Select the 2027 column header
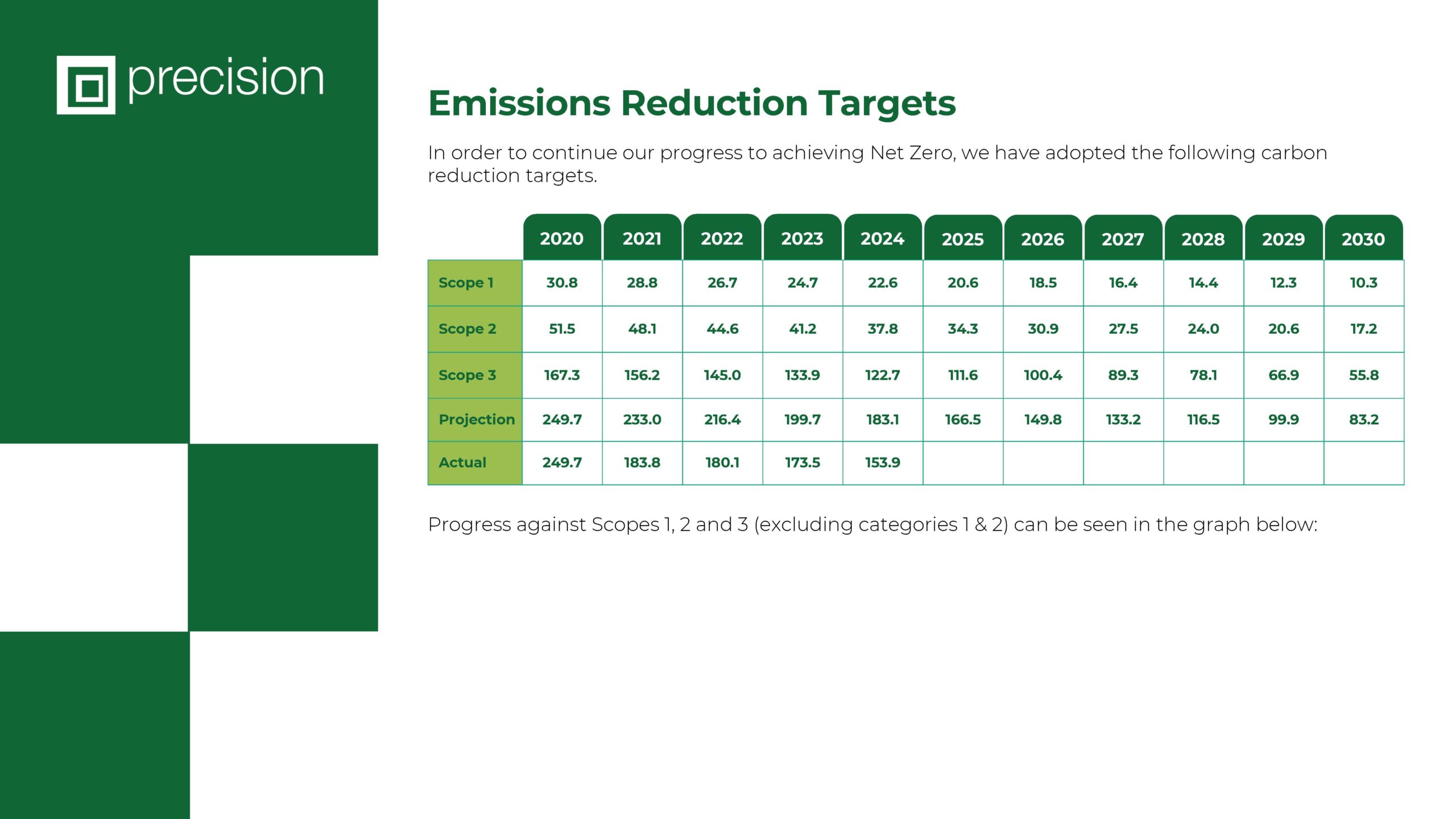Screen dimensions: 1456x819 coord(1123,238)
